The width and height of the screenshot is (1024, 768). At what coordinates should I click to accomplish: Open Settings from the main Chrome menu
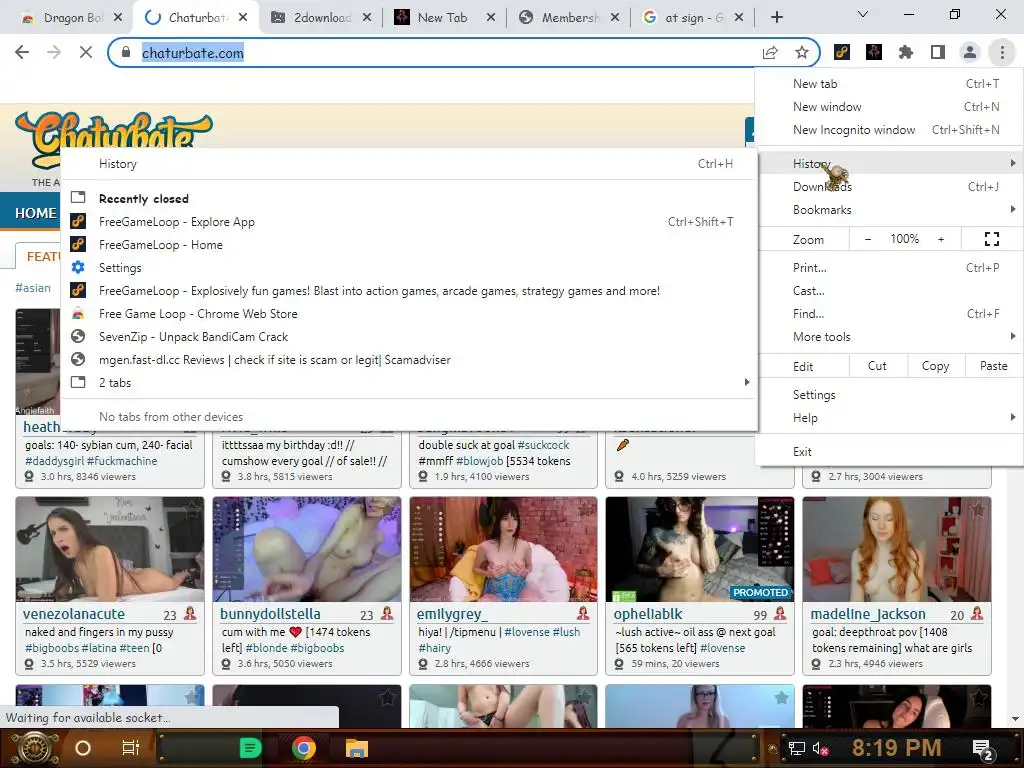coord(889,394)
